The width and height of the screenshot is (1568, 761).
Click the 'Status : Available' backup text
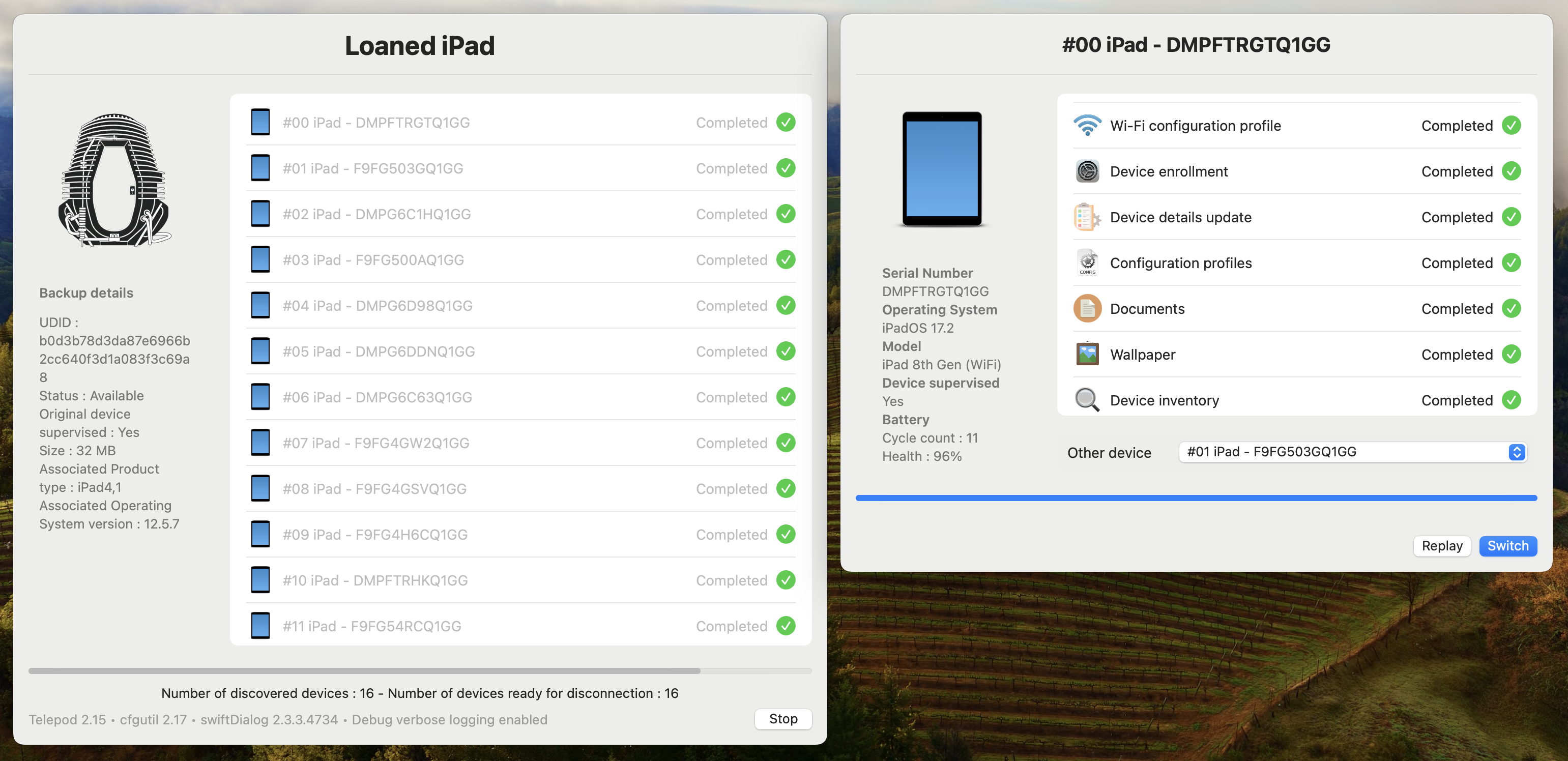91,395
